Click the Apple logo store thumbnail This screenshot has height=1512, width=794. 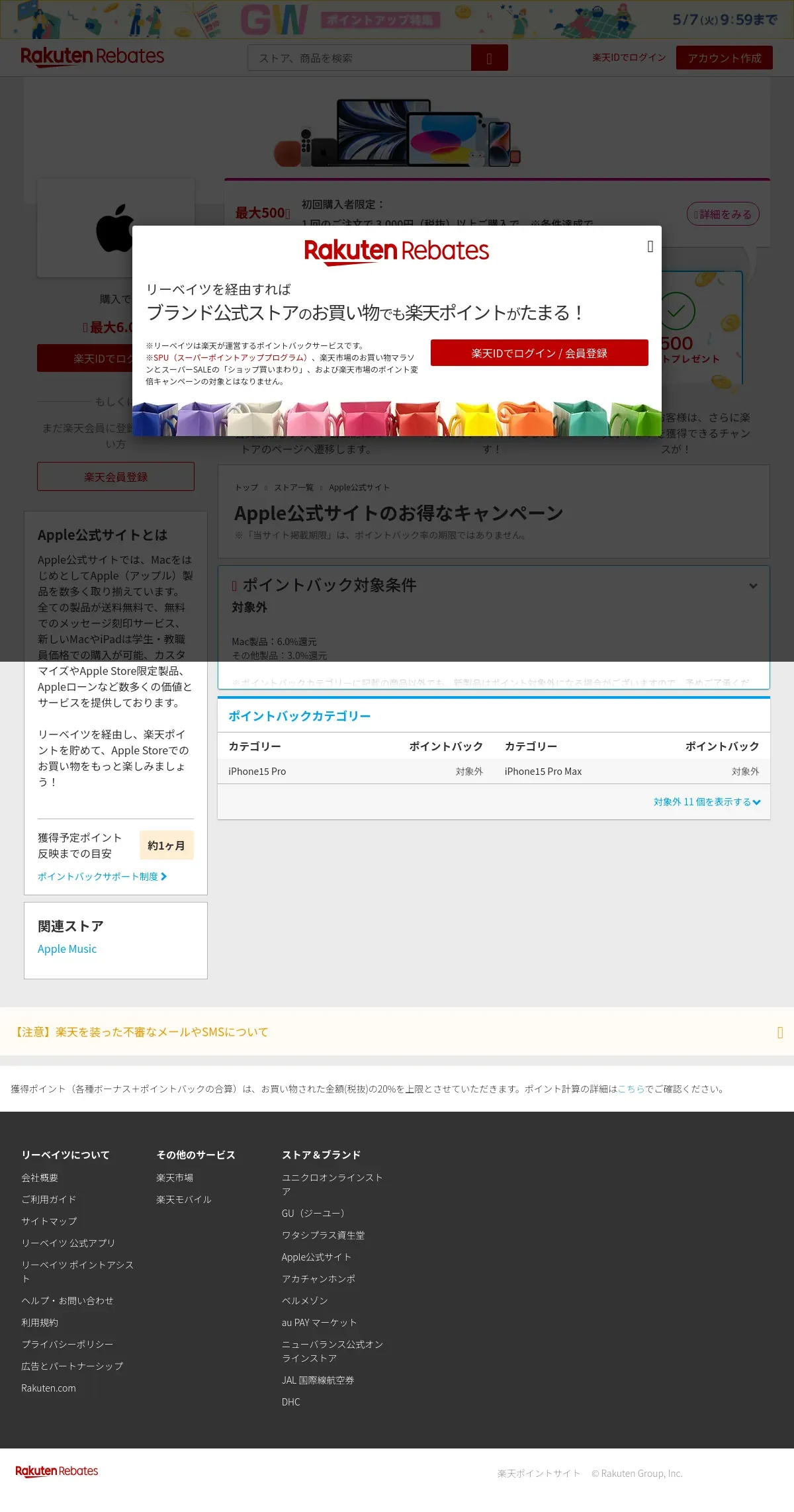[x=116, y=228]
